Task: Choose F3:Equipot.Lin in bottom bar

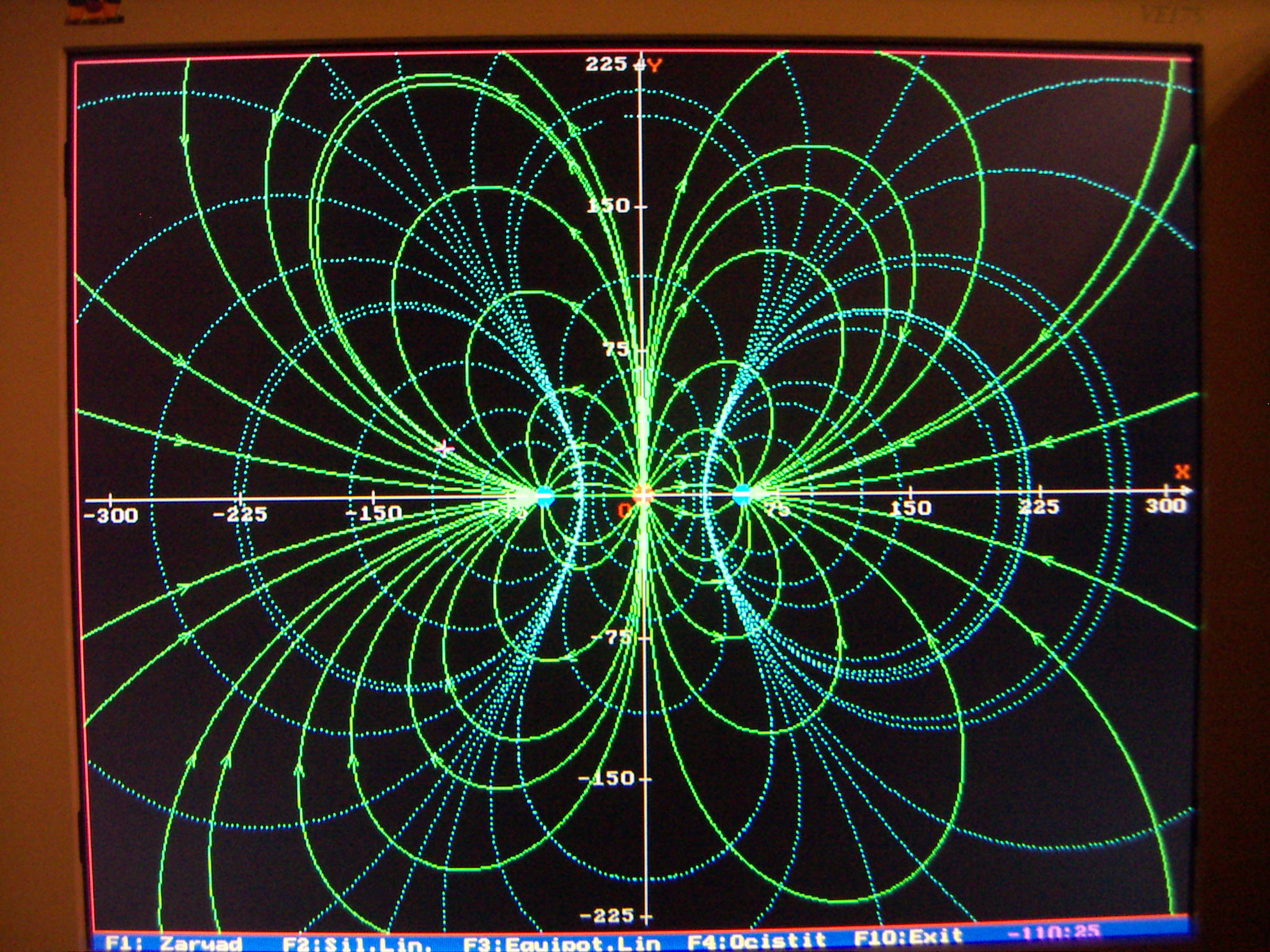Action: click(x=562, y=943)
